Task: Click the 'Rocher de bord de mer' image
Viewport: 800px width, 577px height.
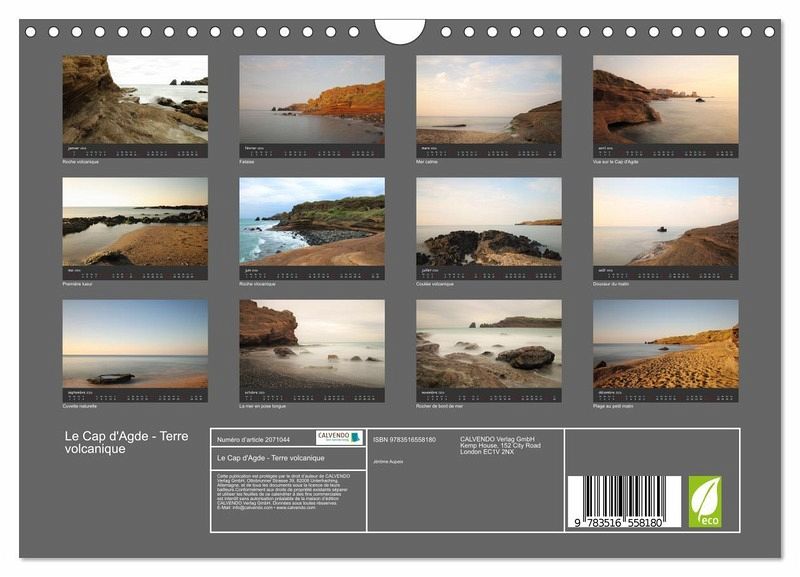Action: [x=489, y=343]
